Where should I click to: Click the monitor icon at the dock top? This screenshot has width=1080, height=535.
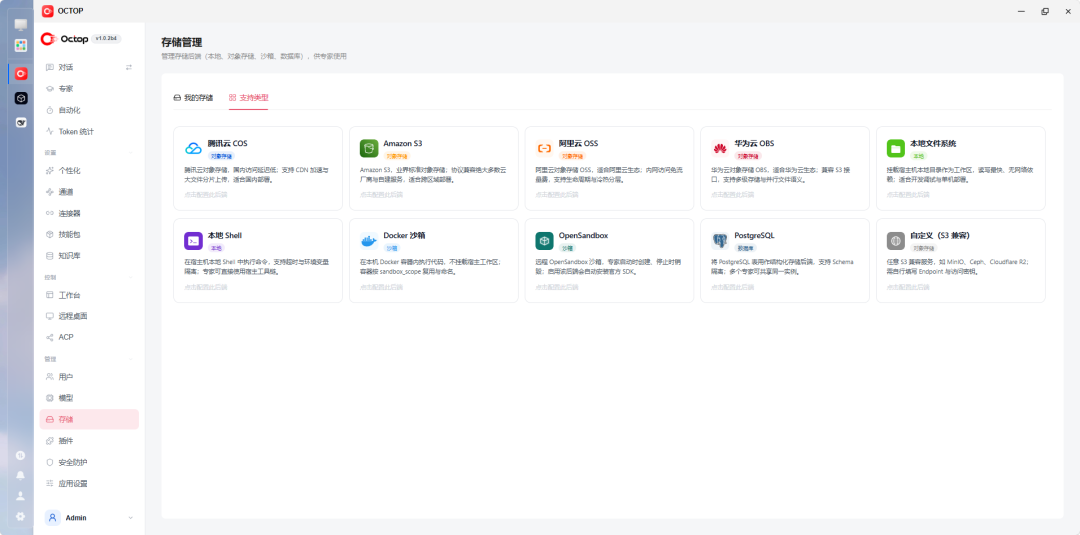pos(21,25)
